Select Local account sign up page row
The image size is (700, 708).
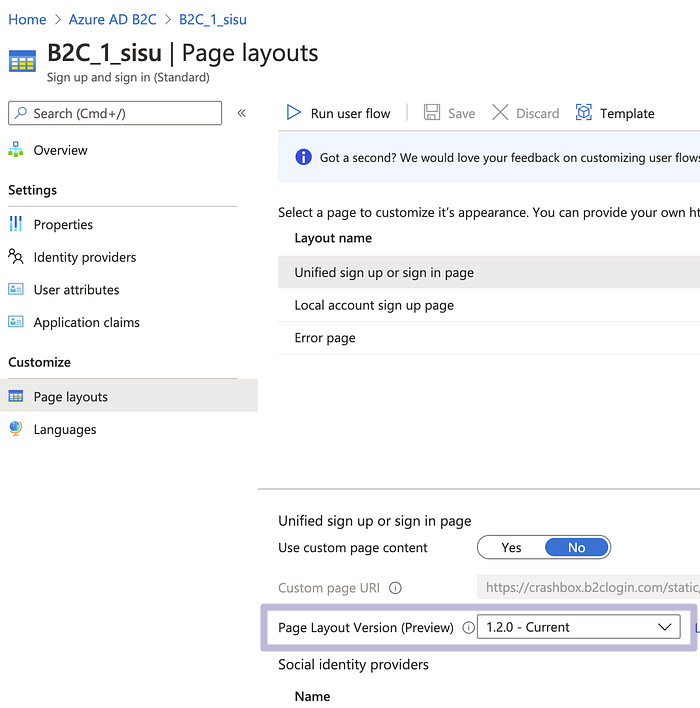pos(489,305)
